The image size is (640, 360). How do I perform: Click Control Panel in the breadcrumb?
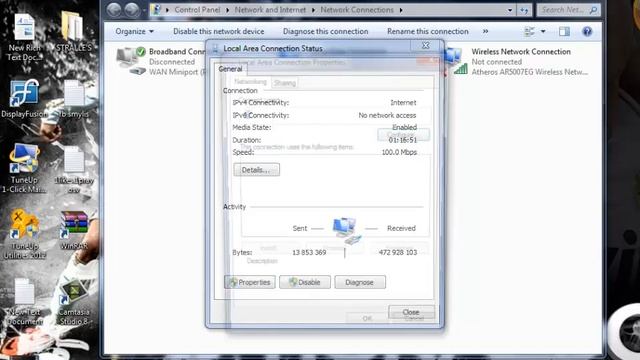(197, 10)
